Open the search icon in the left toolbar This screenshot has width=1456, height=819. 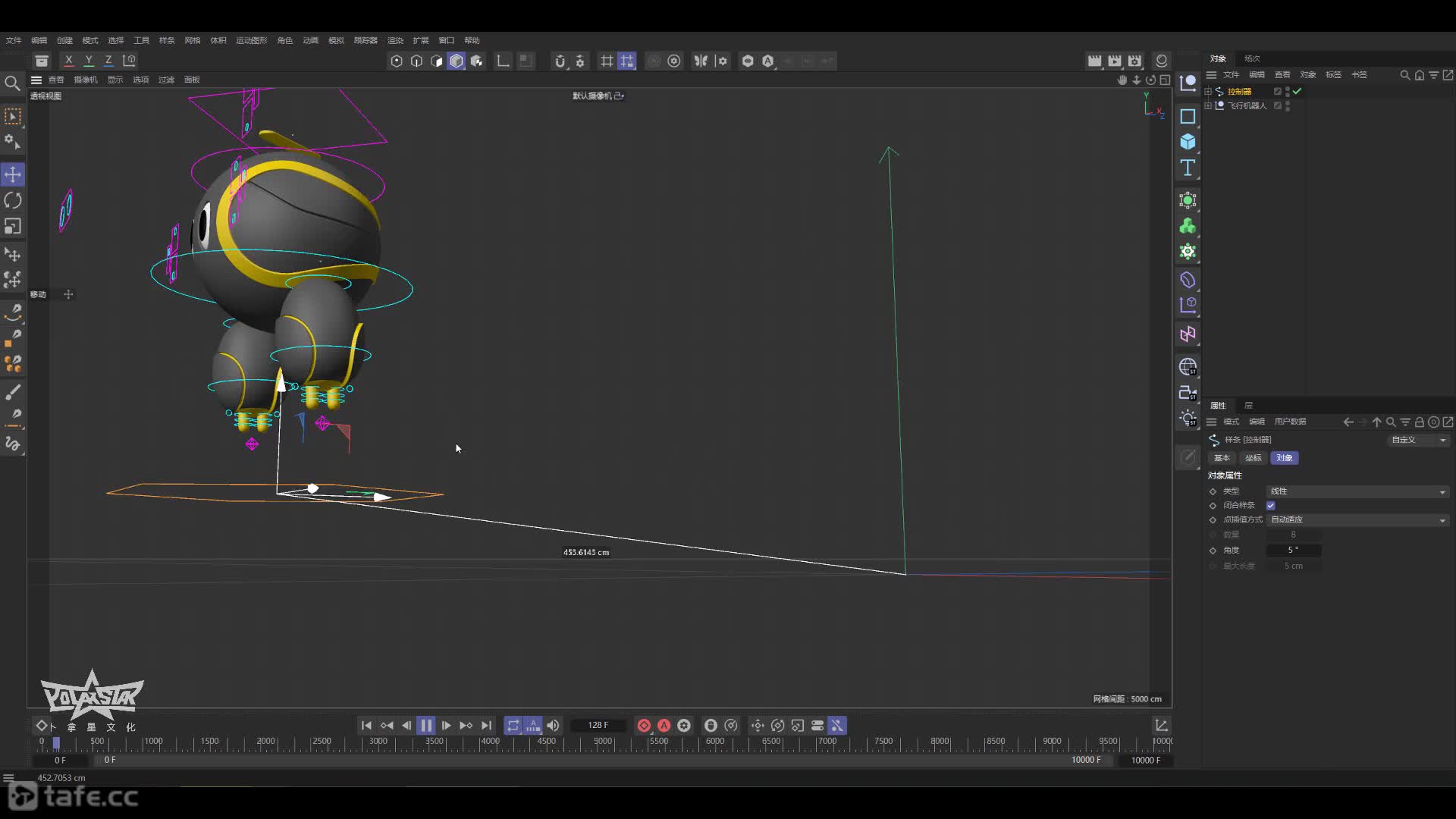[12, 83]
